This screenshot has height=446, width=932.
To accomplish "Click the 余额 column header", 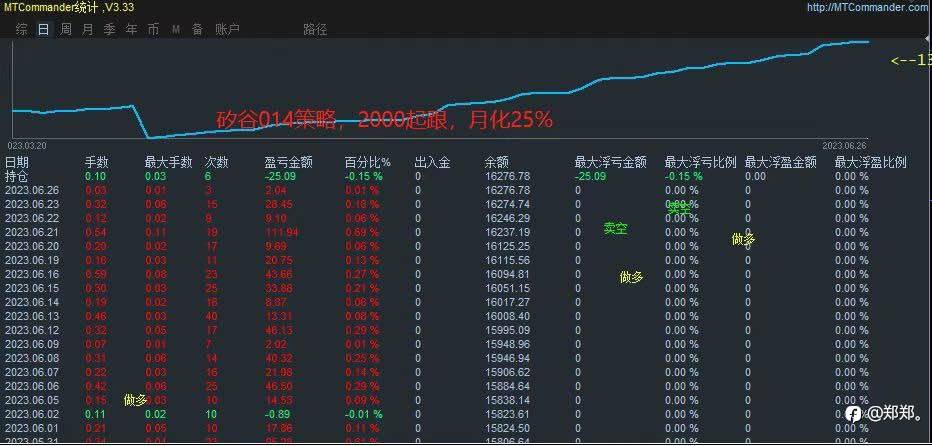I will (x=496, y=162).
